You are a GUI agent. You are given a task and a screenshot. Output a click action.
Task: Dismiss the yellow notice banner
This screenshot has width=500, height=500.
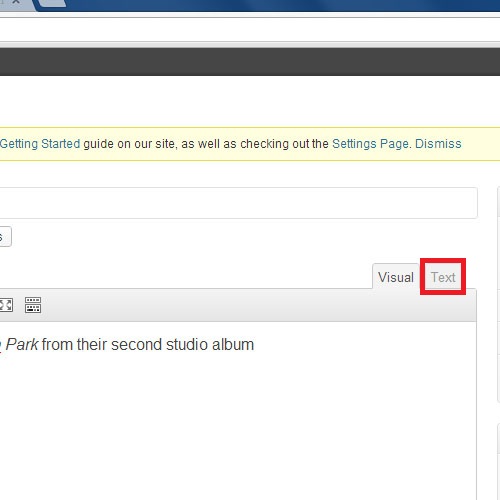pyautogui.click(x=438, y=144)
